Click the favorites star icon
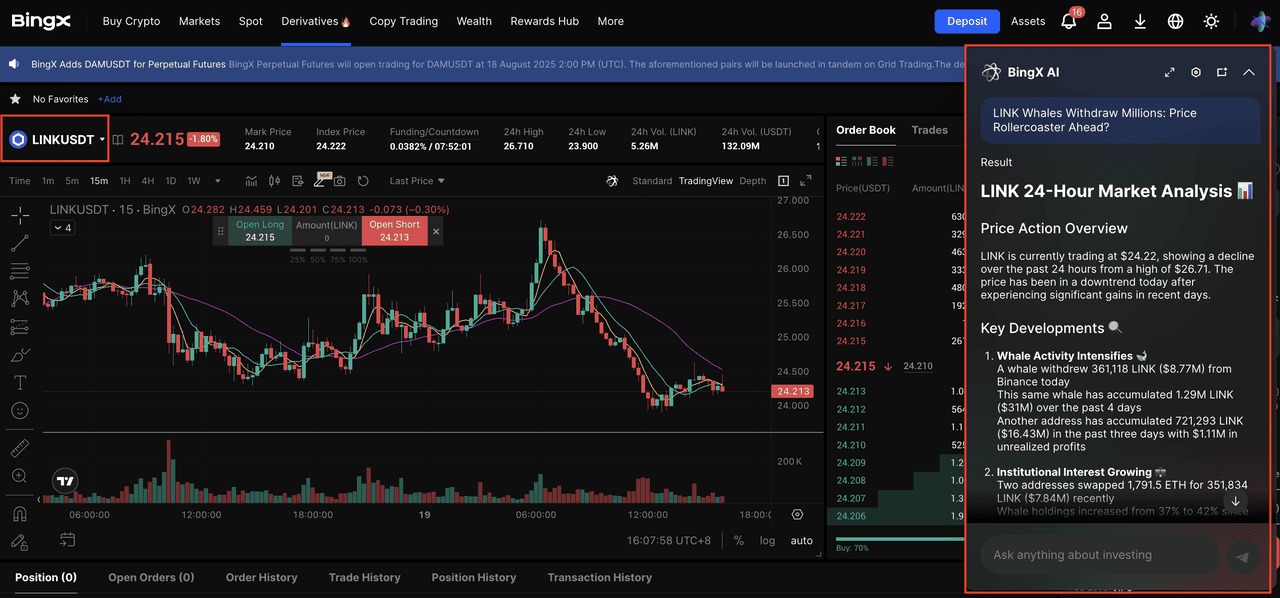 [15, 99]
